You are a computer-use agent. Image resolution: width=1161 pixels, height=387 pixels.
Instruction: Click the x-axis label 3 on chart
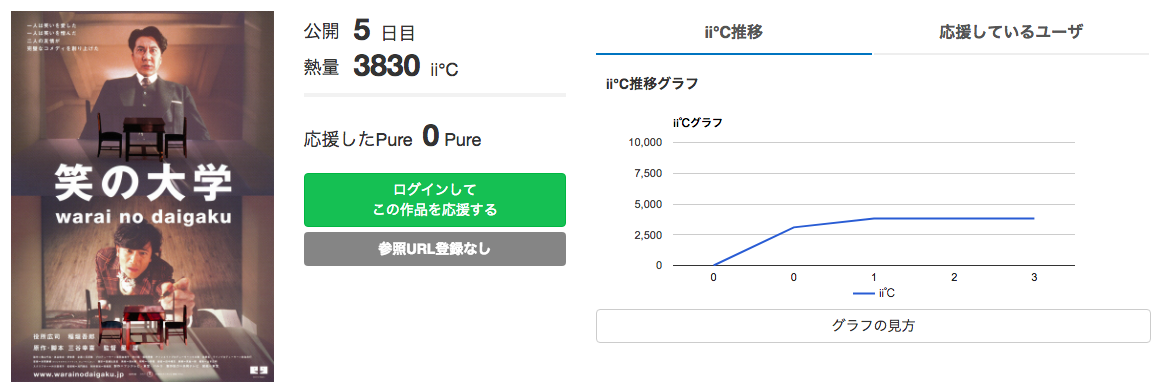(x=1034, y=277)
